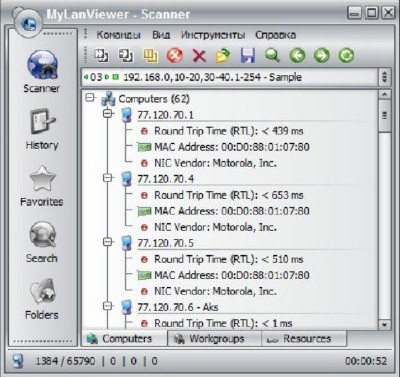Open the History section
The width and height of the screenshot is (400, 377).
point(42,129)
